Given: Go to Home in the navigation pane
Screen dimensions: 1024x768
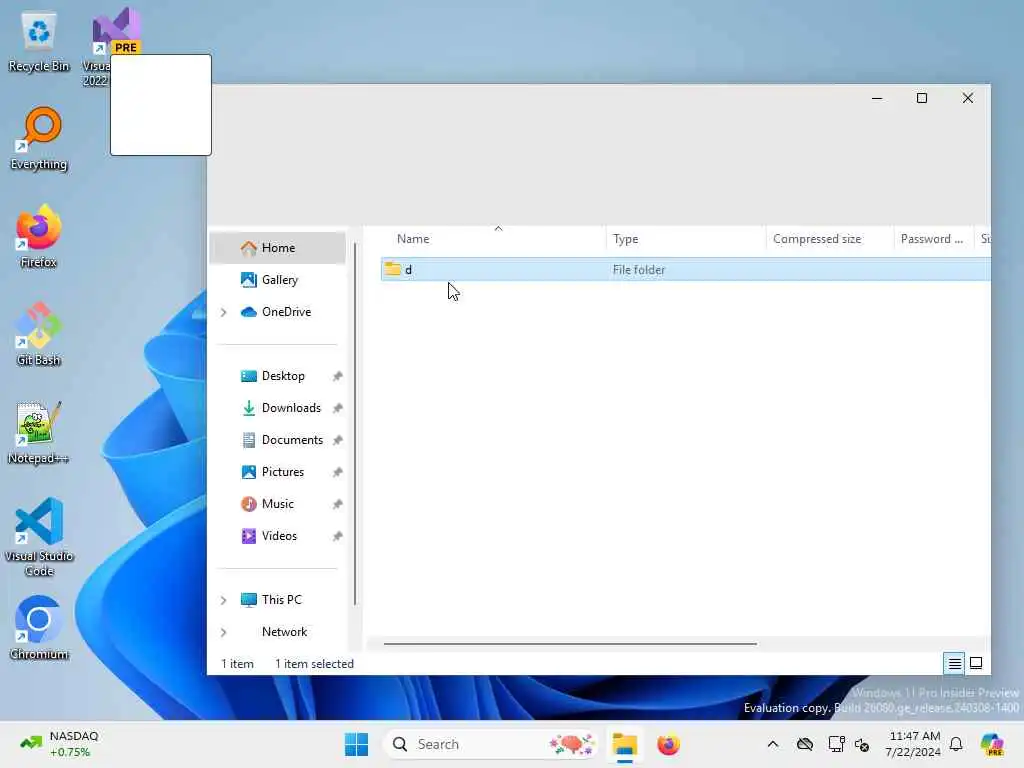Looking at the screenshot, I should 278,248.
